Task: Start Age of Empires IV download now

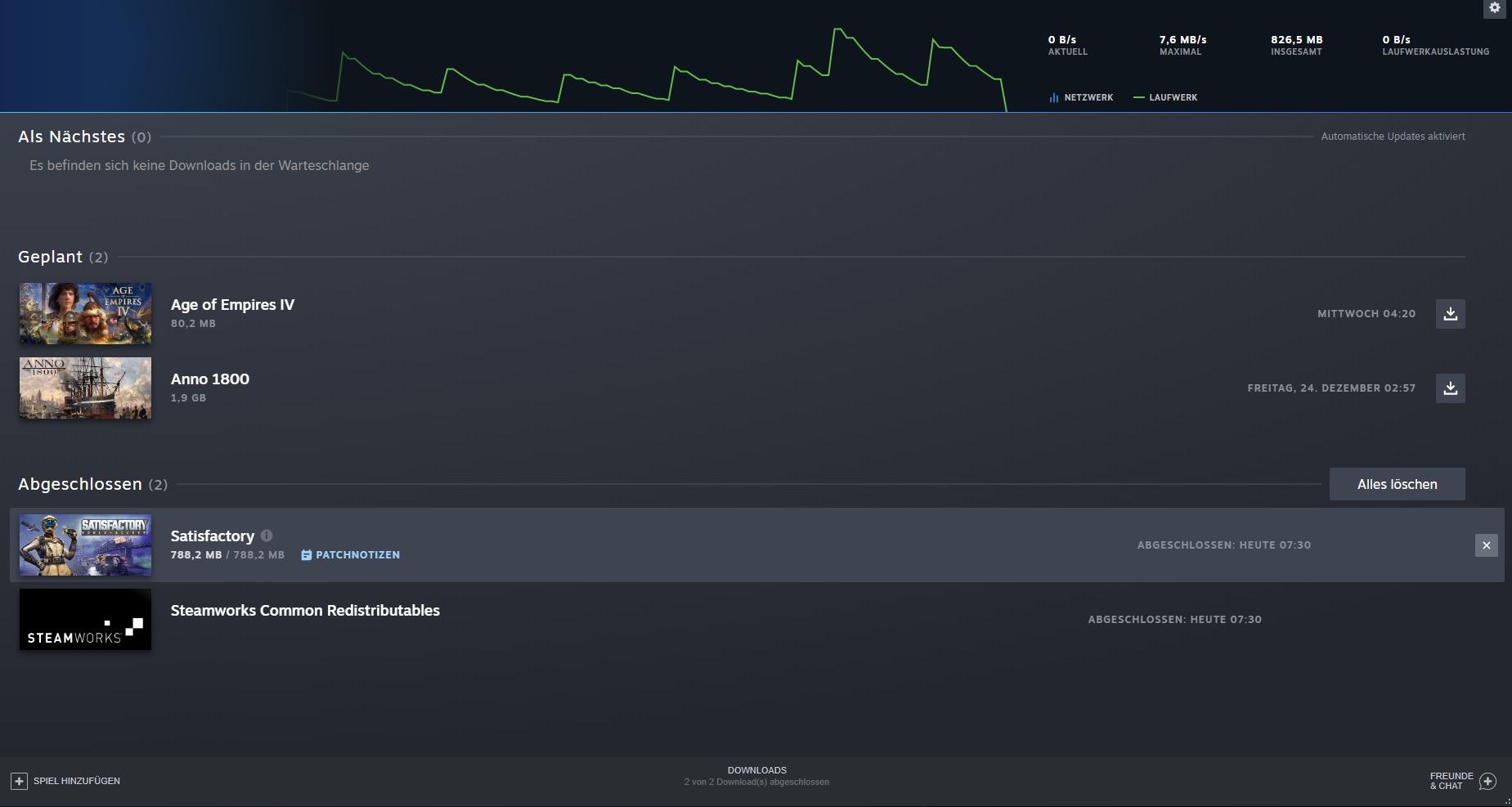Action: point(1450,313)
